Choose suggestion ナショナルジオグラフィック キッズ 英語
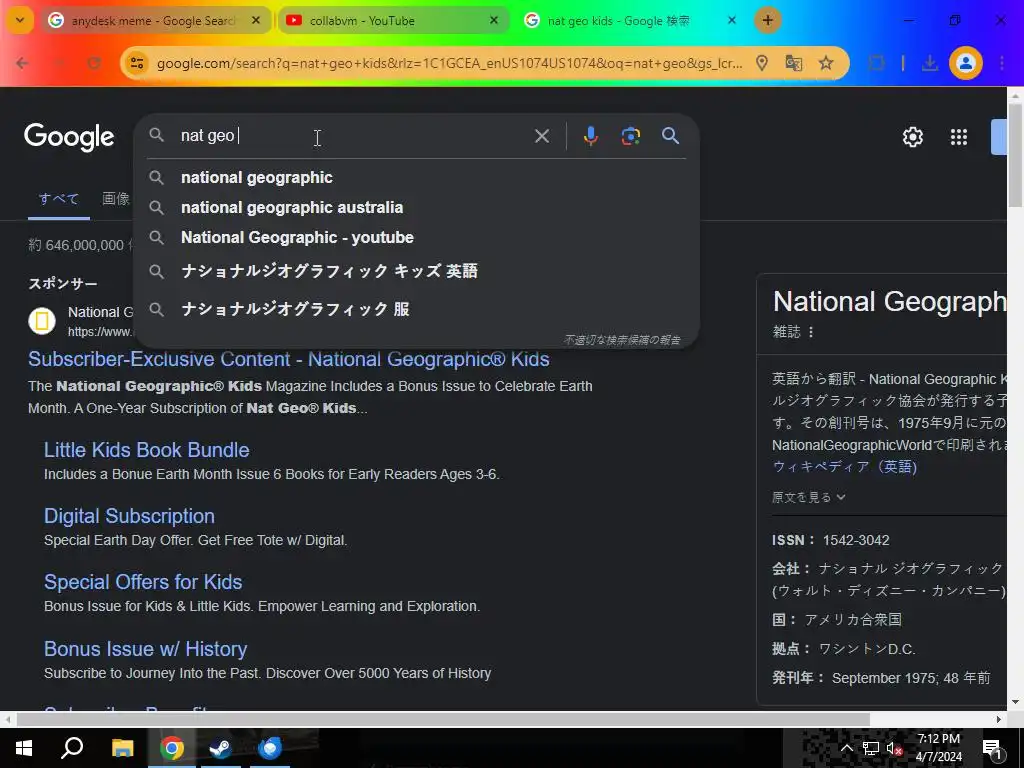Viewport: 1024px width, 768px height. (x=416, y=271)
